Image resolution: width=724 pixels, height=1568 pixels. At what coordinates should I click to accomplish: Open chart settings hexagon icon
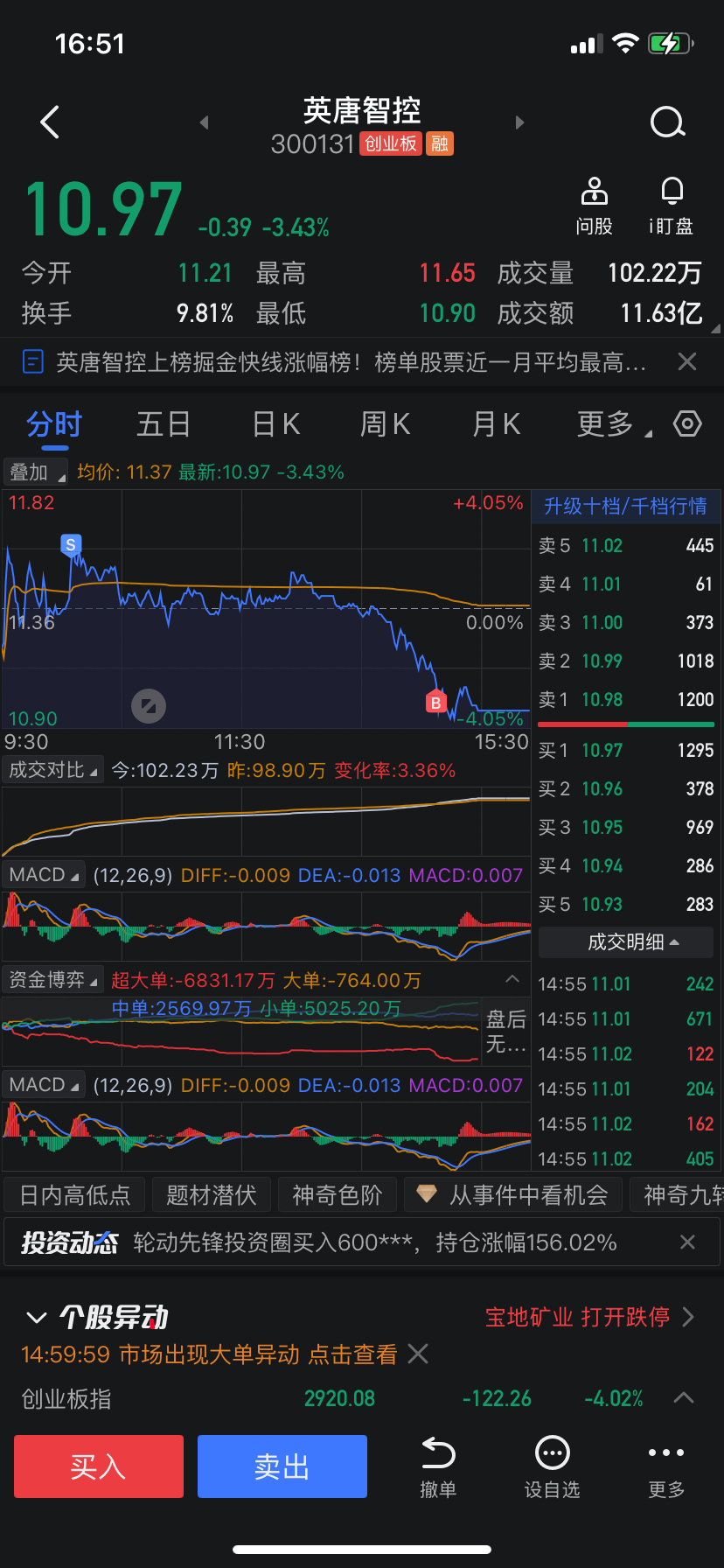[x=687, y=424]
